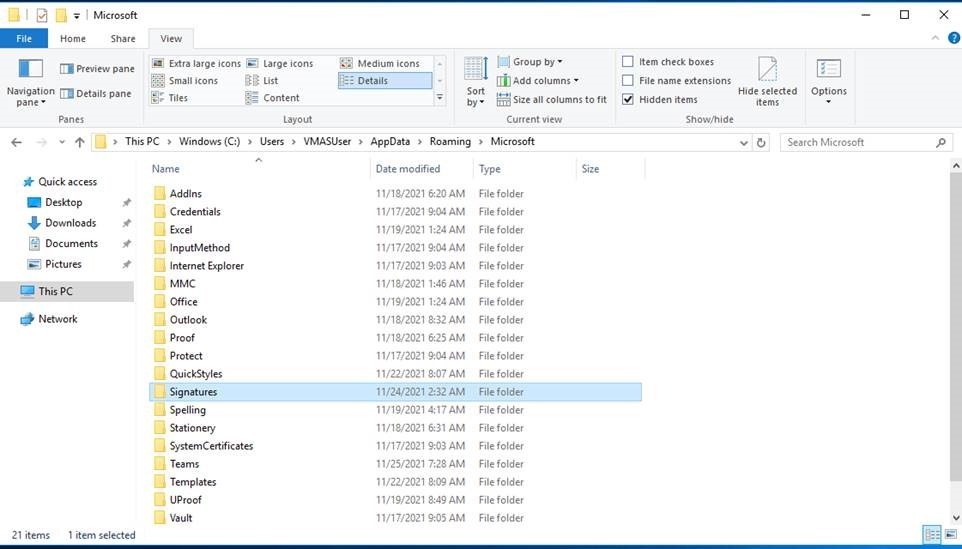Screen dimensions: 962x549
Task: Go back with the Back arrow
Action: tap(17, 142)
